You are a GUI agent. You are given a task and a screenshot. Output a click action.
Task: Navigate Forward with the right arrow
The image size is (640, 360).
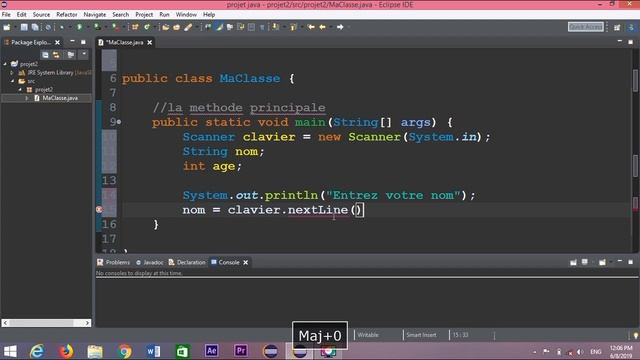click(340, 27)
